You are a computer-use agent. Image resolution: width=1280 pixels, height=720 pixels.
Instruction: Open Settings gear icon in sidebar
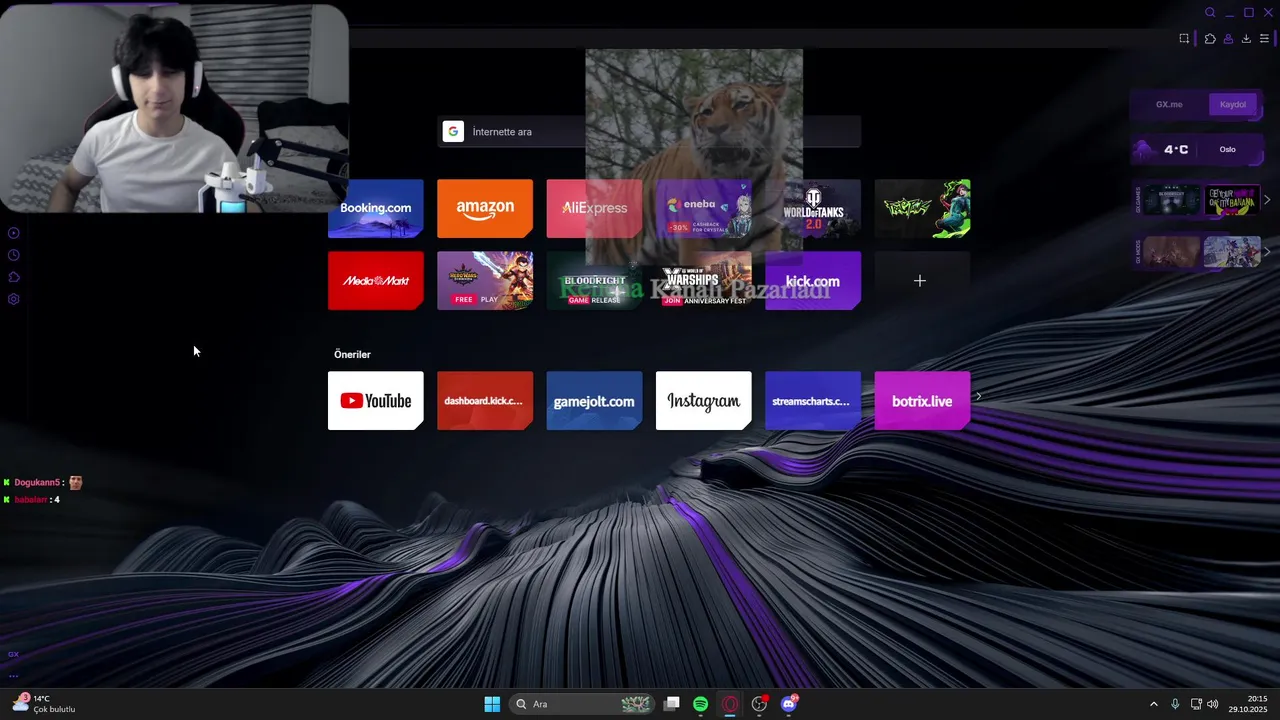click(x=14, y=299)
